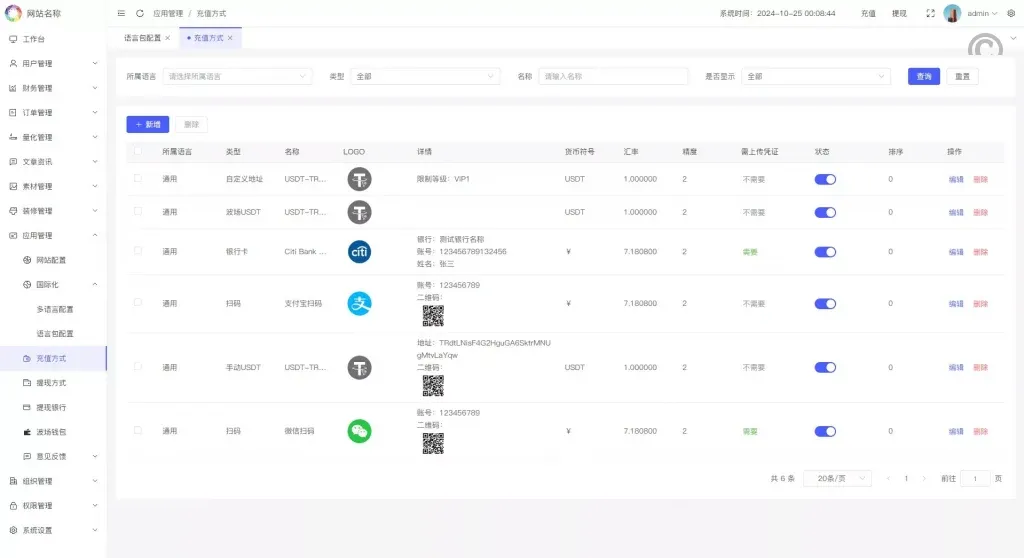Toggle the status switch for the Citi Bank row
The width and height of the screenshot is (1024, 558).
point(825,252)
